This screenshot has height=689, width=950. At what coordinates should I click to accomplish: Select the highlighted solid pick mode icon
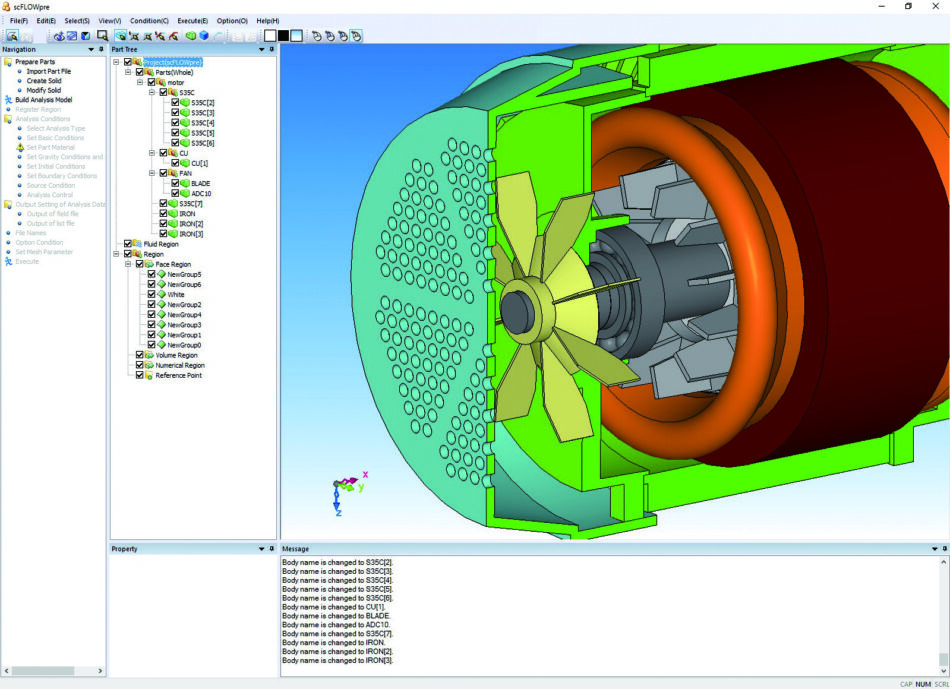point(121,36)
